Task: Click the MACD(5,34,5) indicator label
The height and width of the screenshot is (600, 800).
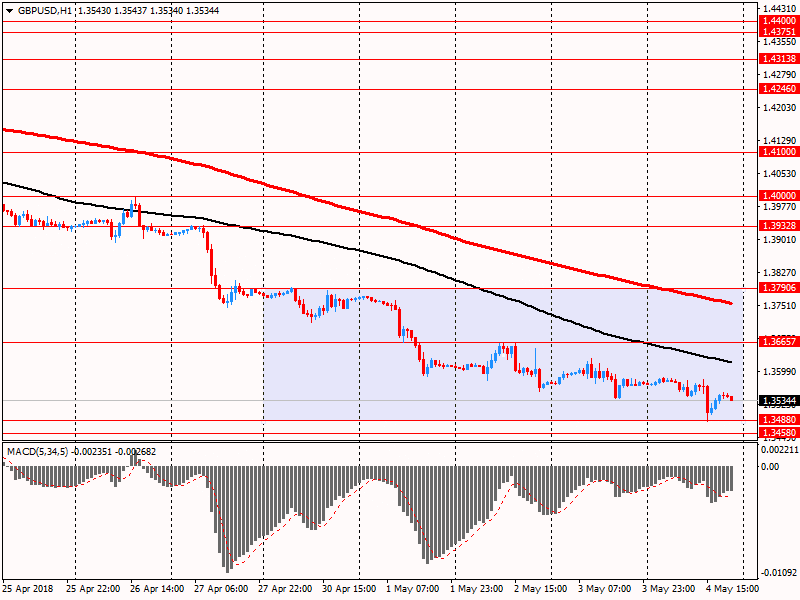Action: pyautogui.click(x=37, y=452)
